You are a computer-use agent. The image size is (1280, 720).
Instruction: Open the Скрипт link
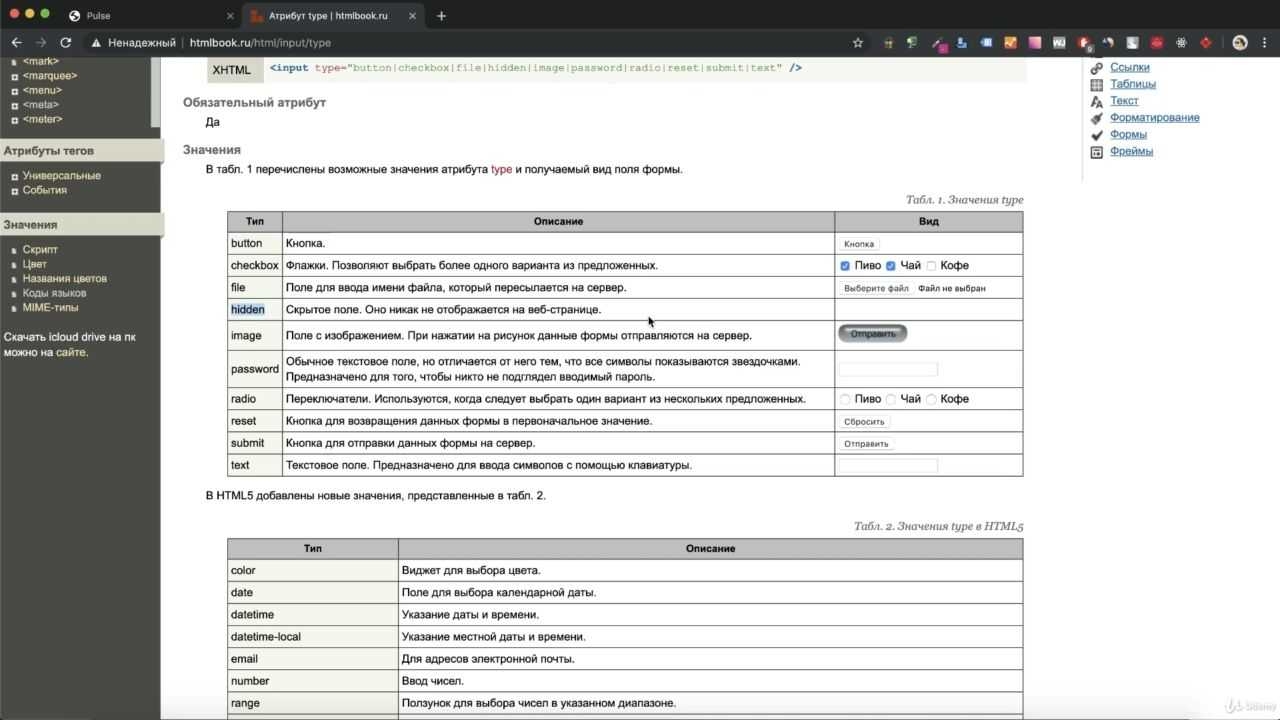click(40, 250)
